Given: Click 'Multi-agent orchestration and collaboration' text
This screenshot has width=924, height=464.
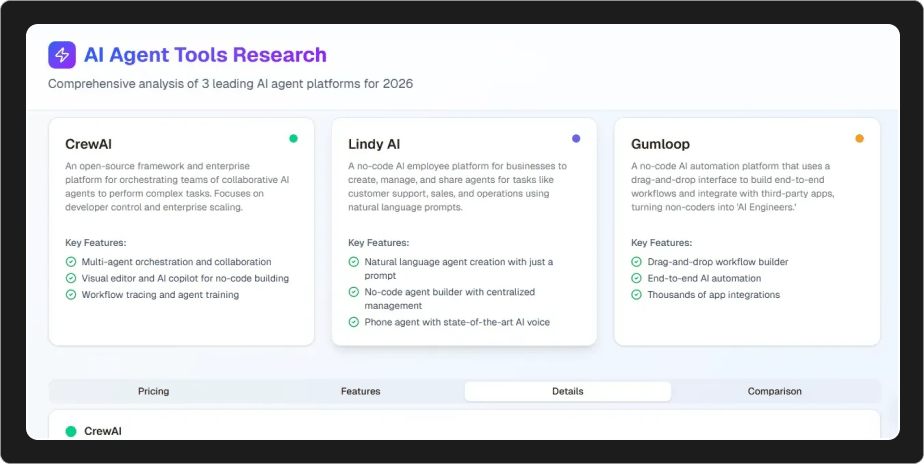Looking at the screenshot, I should 177,262.
